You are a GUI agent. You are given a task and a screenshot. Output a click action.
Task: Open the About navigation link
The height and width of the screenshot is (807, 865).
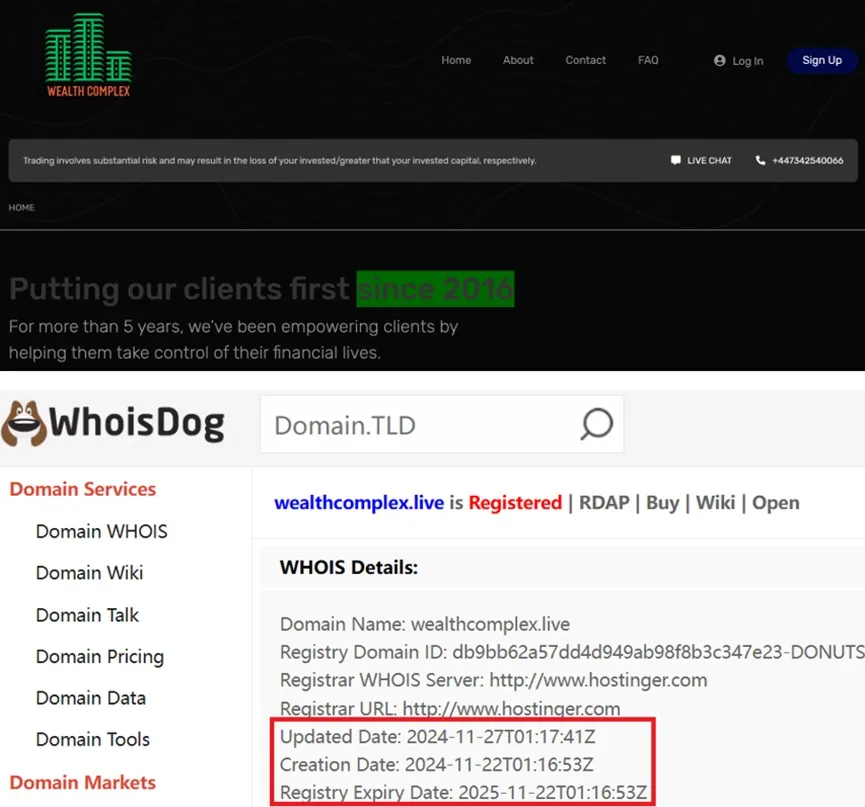(x=518, y=60)
